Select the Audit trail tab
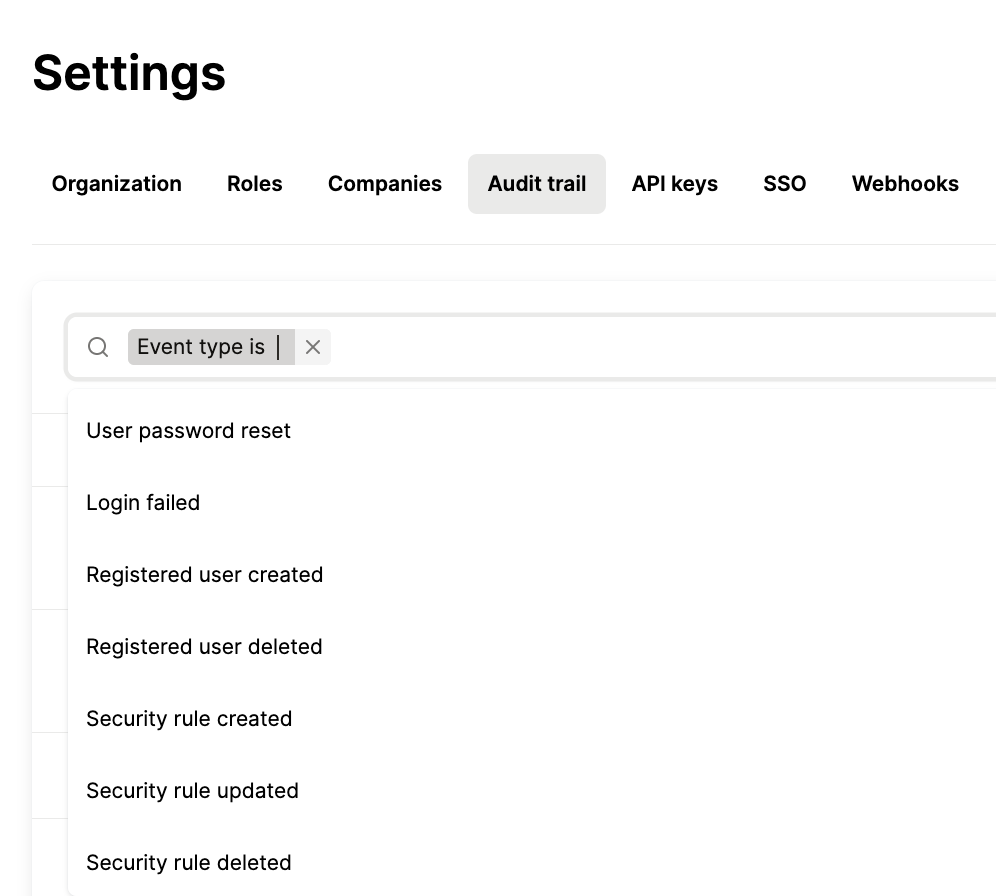Screen dimensions: 996x896 pyautogui.click(x=537, y=183)
